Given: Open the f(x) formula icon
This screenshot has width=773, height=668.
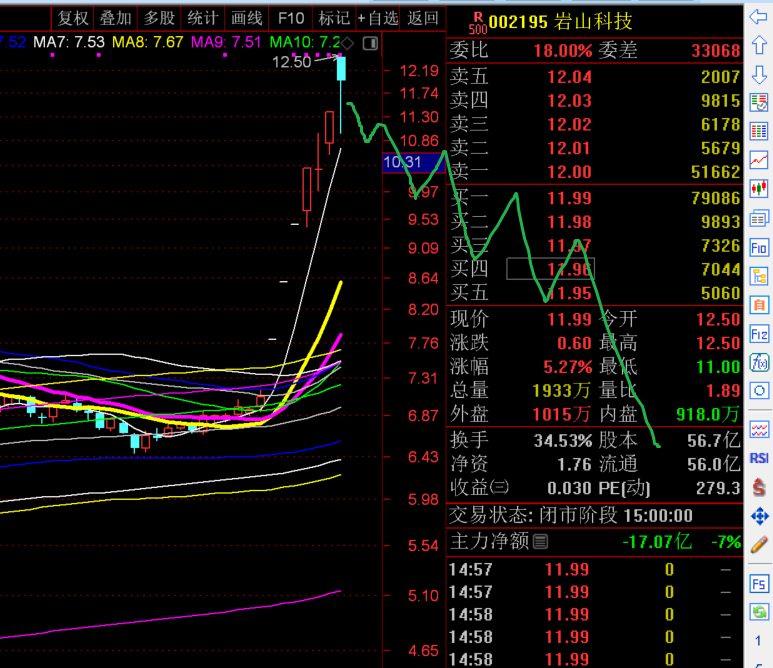Looking at the screenshot, I should [759, 363].
